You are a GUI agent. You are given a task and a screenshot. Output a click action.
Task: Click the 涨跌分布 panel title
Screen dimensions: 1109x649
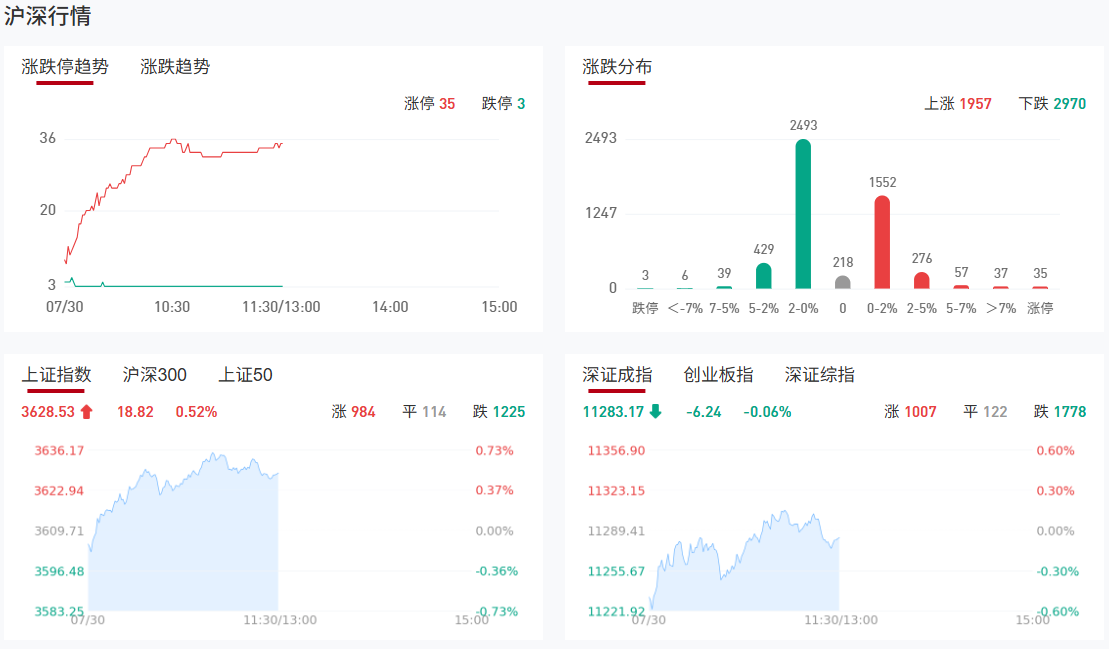(x=617, y=67)
